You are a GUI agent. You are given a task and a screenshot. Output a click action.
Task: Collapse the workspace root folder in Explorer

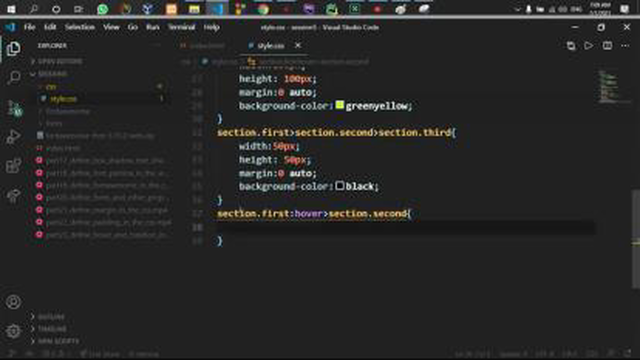coord(53,74)
